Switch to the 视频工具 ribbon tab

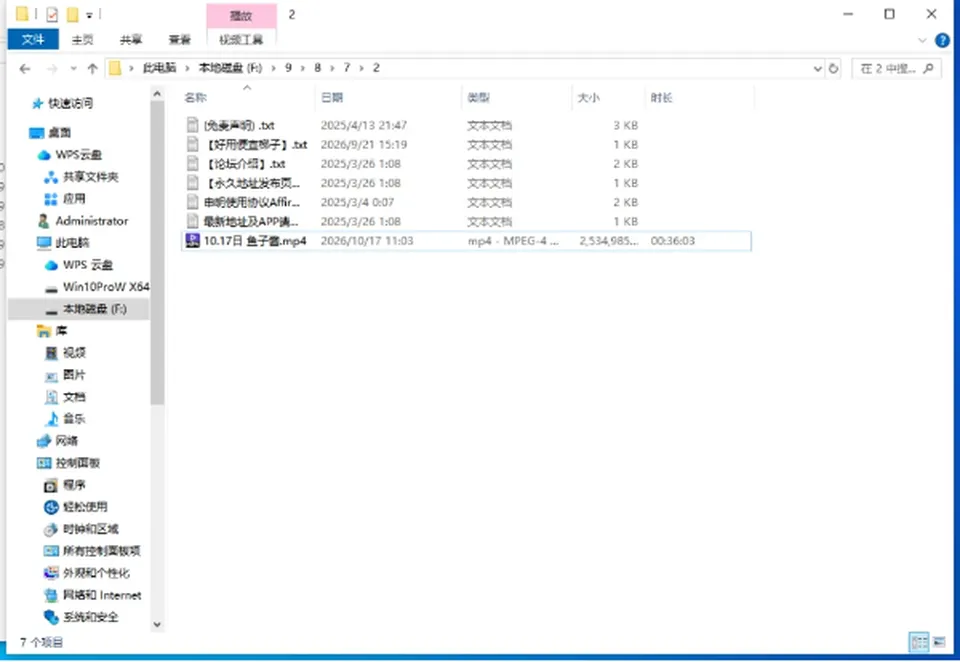(241, 40)
